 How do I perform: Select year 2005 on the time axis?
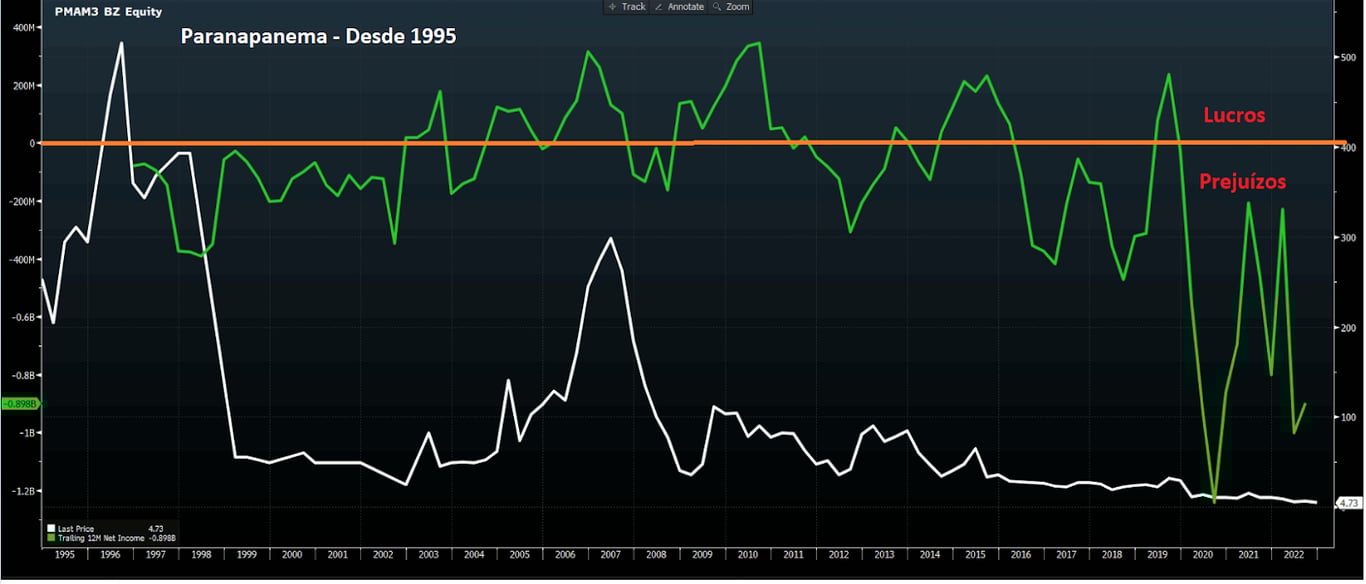tap(520, 553)
